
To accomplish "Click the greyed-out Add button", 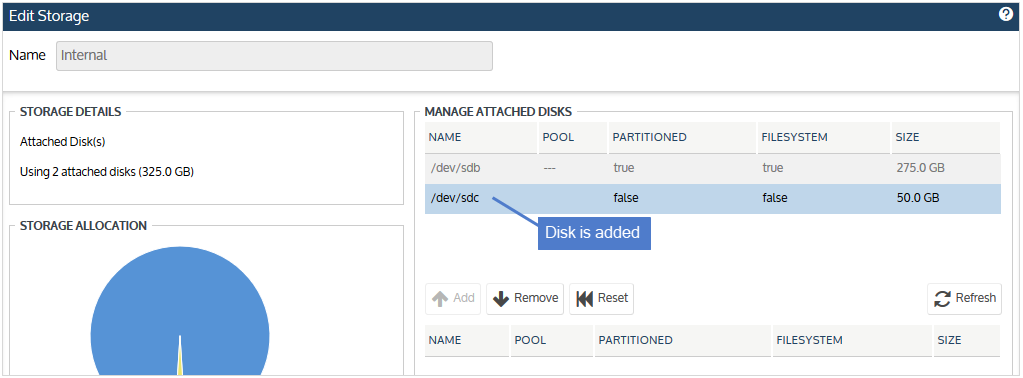I will point(453,298).
